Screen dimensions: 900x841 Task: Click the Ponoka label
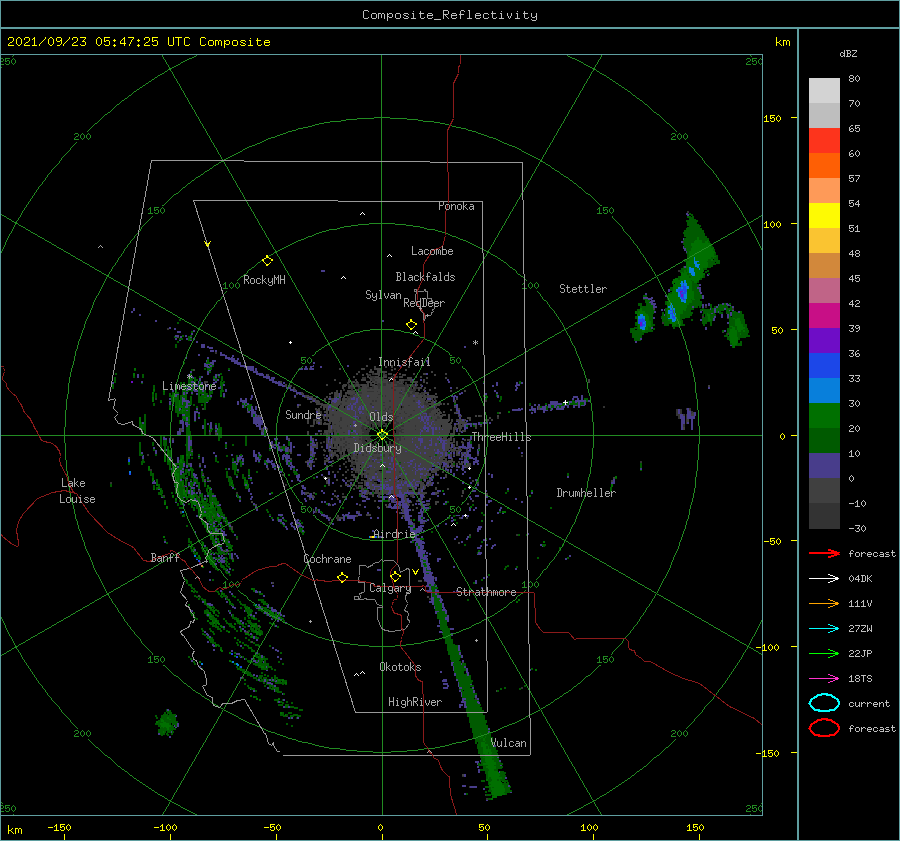pos(456,206)
